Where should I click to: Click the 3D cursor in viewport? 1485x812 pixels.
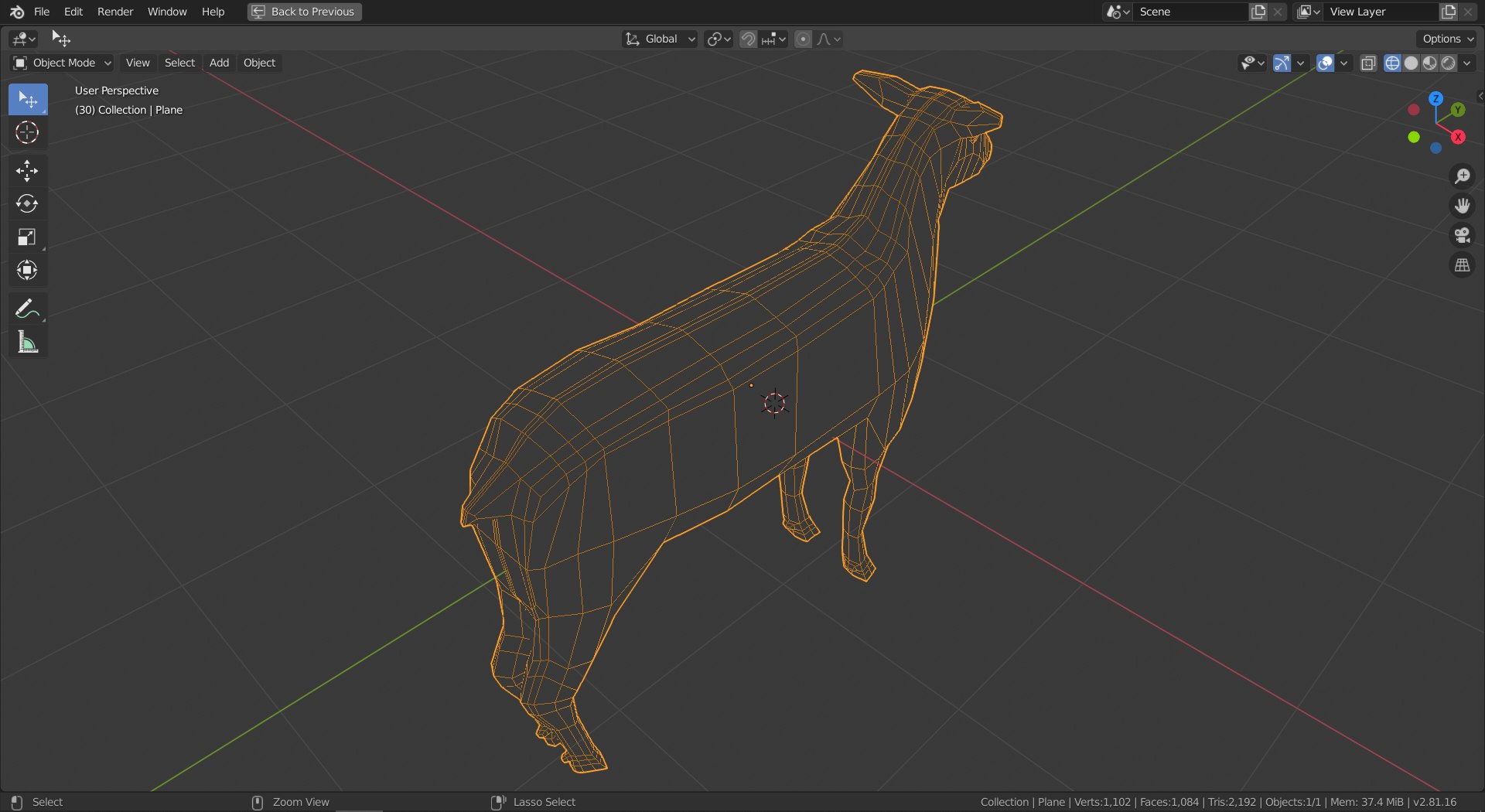(x=774, y=403)
